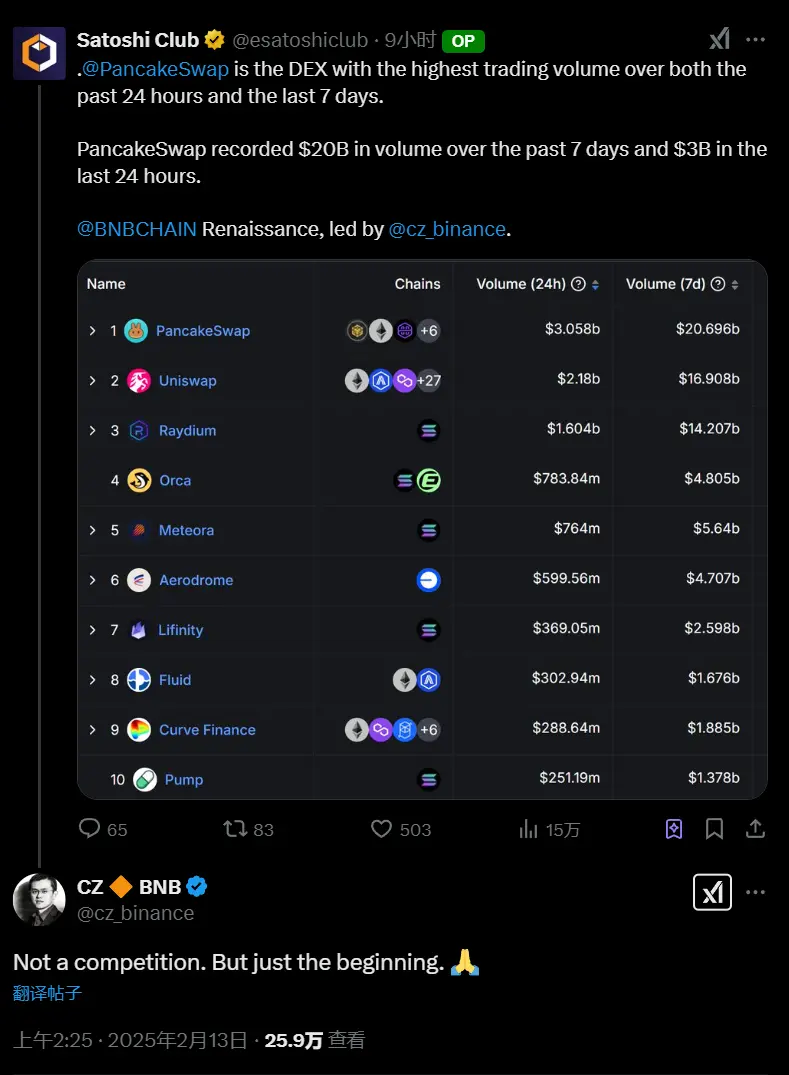Open the reply icon on Satoshi Club's post

[x=92, y=829]
